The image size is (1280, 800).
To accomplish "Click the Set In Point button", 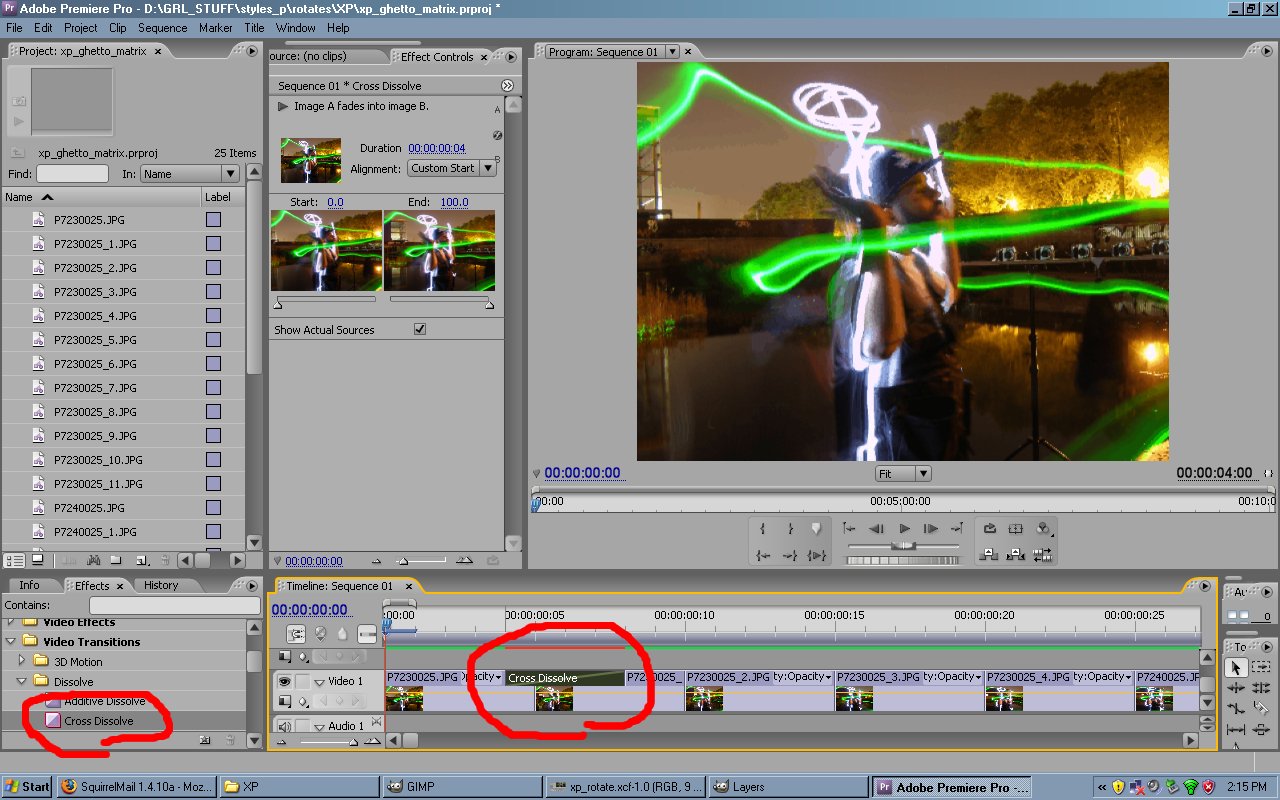I will click(x=763, y=528).
